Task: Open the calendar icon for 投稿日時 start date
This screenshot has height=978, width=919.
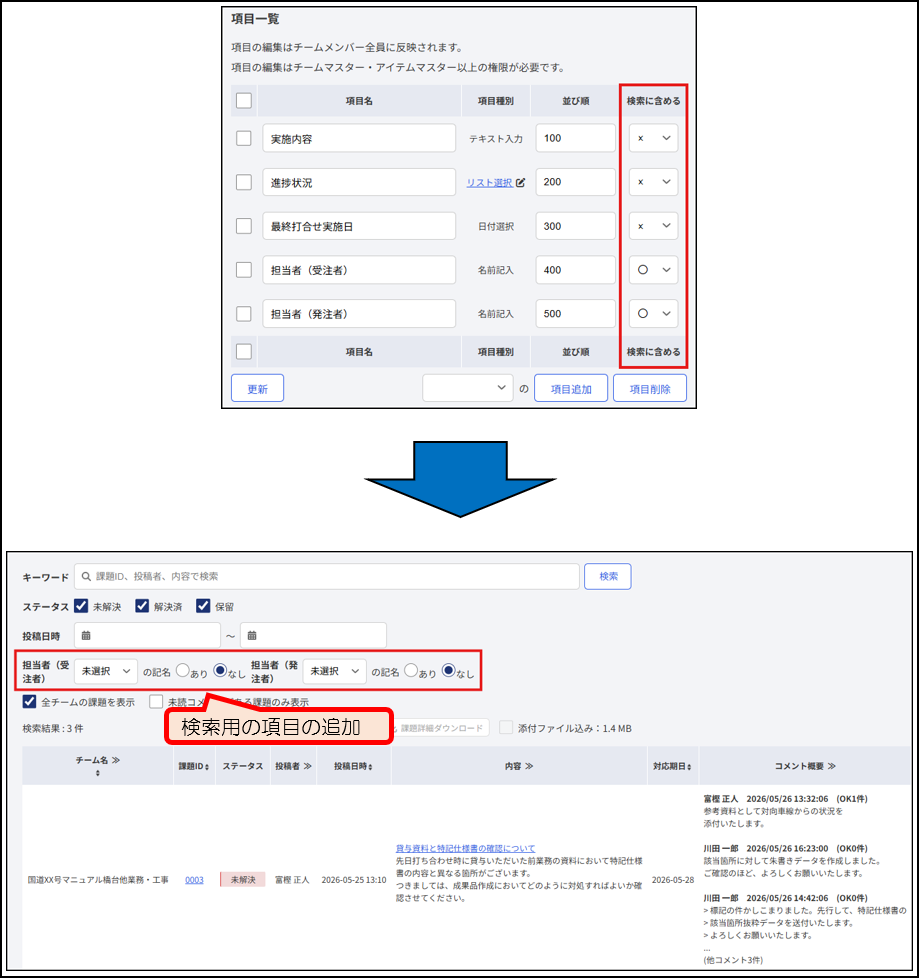Action: tap(86, 636)
